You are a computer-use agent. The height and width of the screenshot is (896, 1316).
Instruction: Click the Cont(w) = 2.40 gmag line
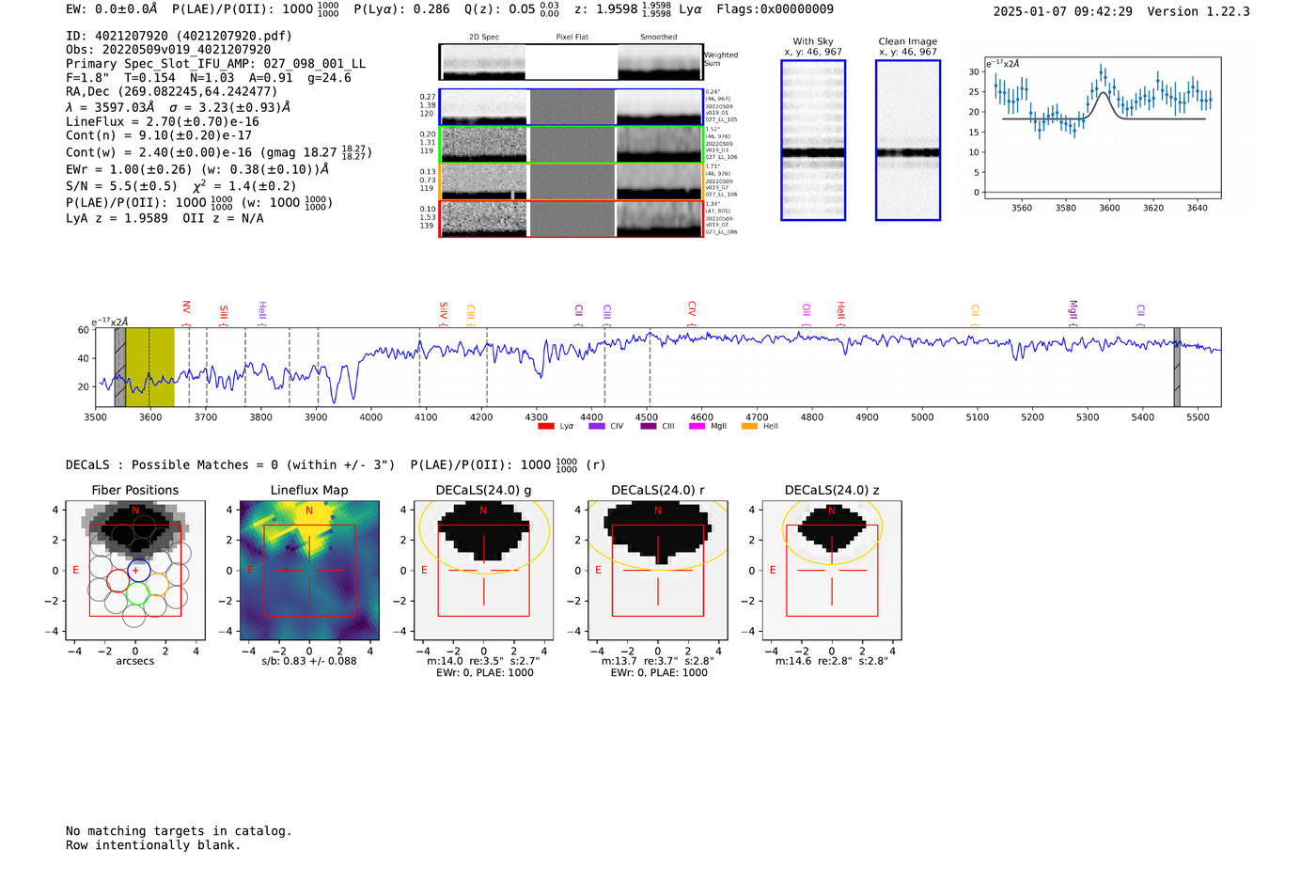tap(219, 152)
